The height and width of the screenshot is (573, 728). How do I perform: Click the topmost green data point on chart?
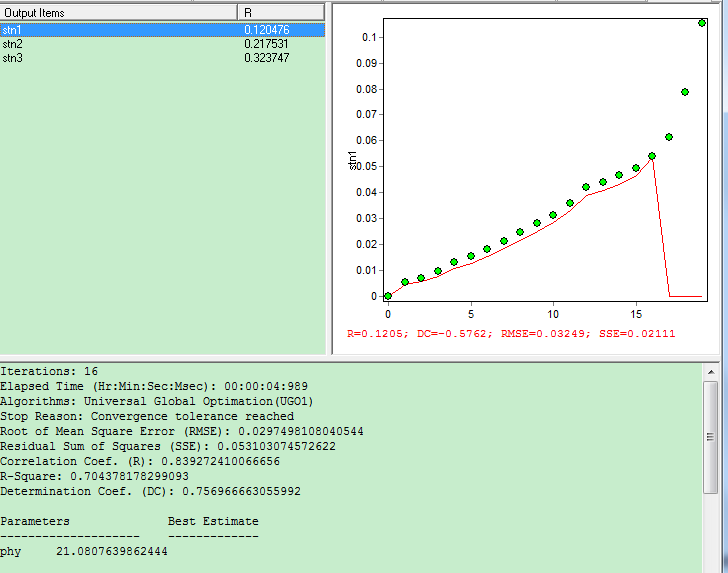(x=702, y=23)
